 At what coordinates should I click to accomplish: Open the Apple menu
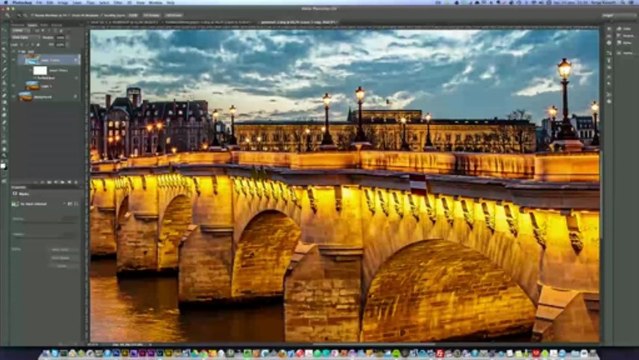click(x=6, y=2)
